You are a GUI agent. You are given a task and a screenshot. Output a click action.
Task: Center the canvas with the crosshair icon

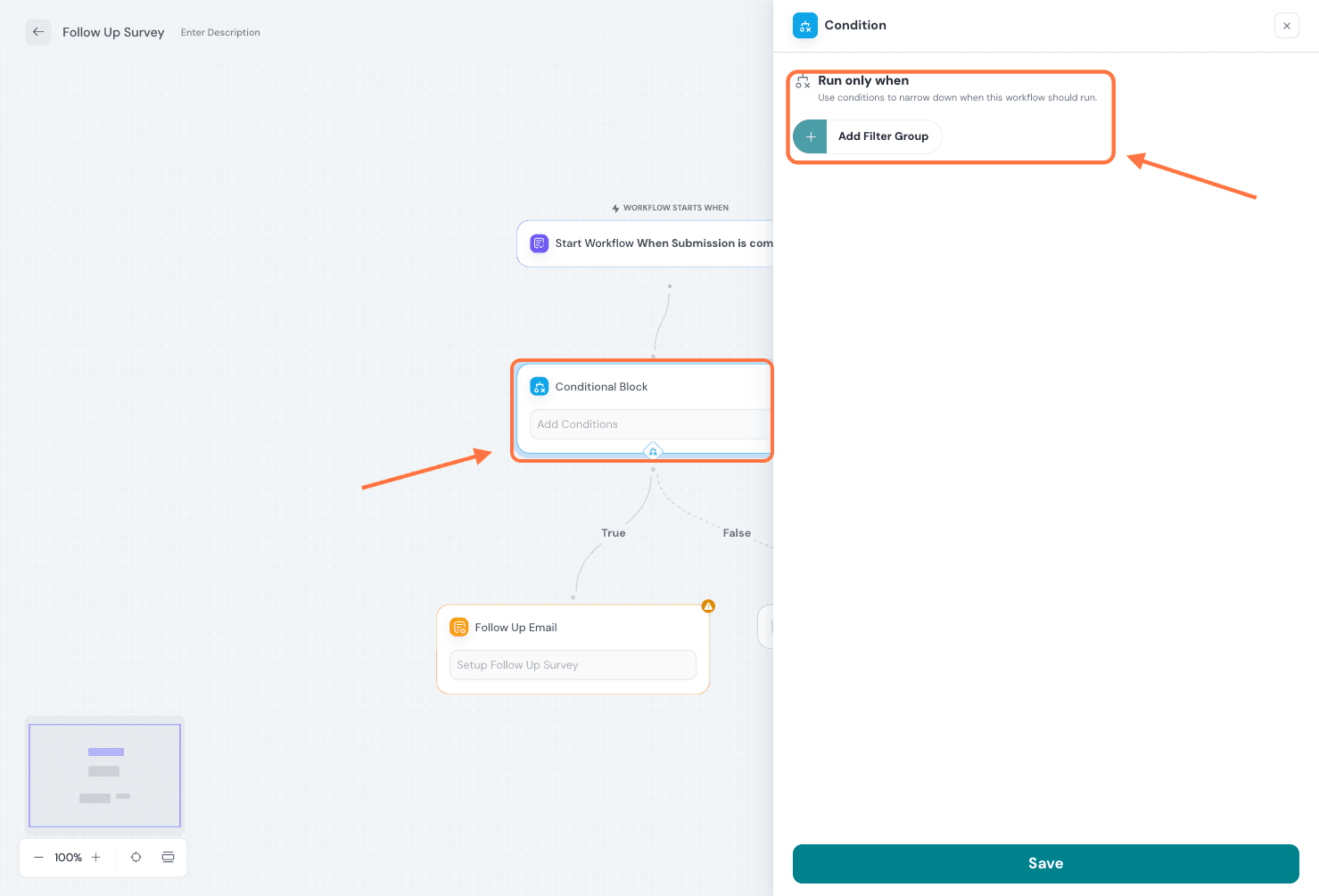tap(136, 858)
